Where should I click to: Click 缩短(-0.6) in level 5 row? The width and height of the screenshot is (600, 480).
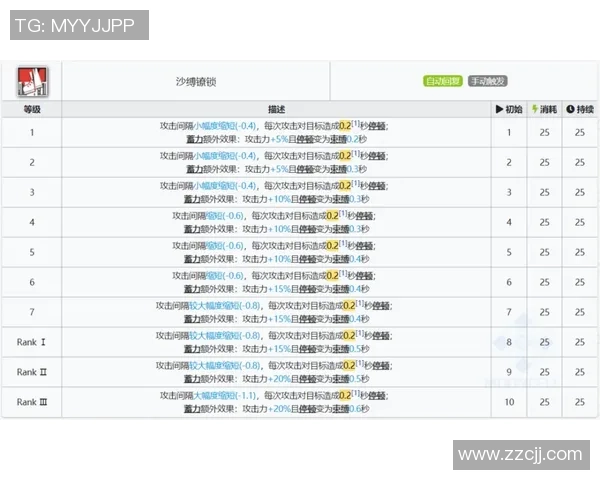(225, 246)
